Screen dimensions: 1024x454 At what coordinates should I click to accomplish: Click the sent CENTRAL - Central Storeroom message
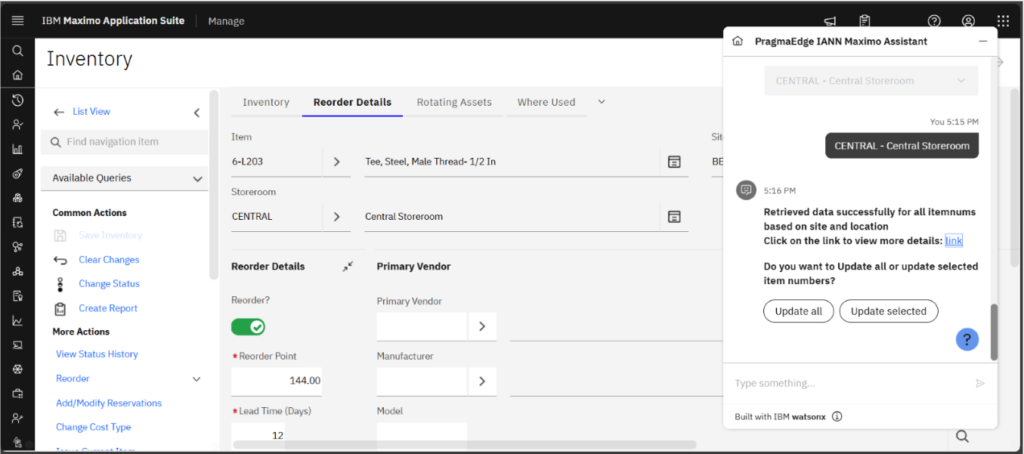902,146
